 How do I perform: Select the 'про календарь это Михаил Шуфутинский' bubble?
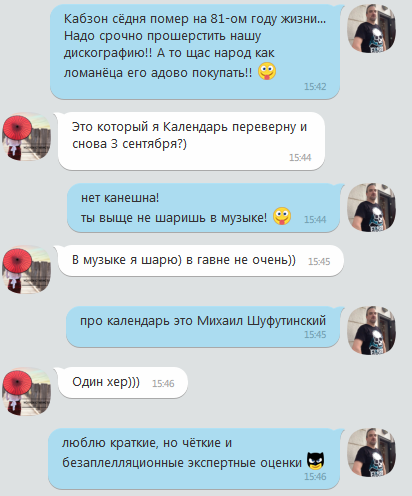click(x=203, y=327)
